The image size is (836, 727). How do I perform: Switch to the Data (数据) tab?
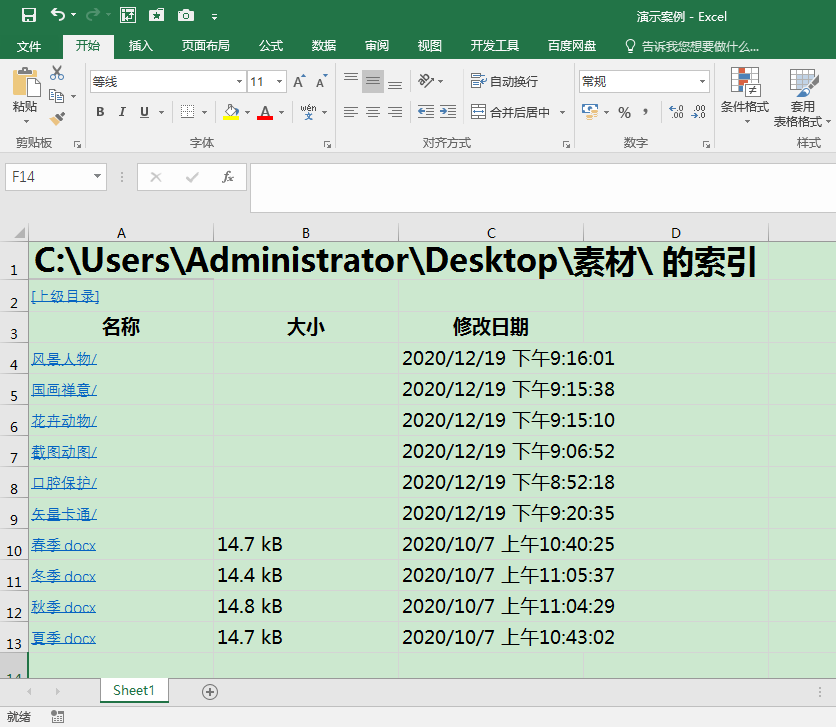point(324,46)
